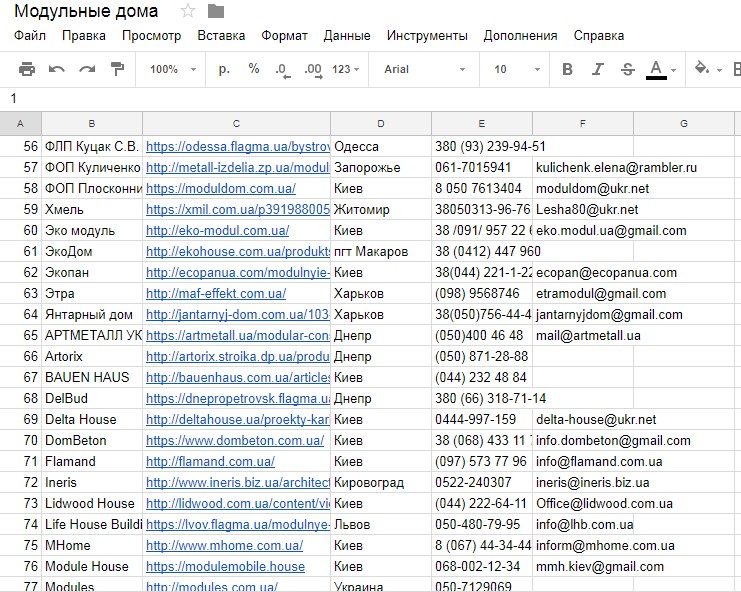Open link maf-effekt.com.ua

[x=216, y=293]
